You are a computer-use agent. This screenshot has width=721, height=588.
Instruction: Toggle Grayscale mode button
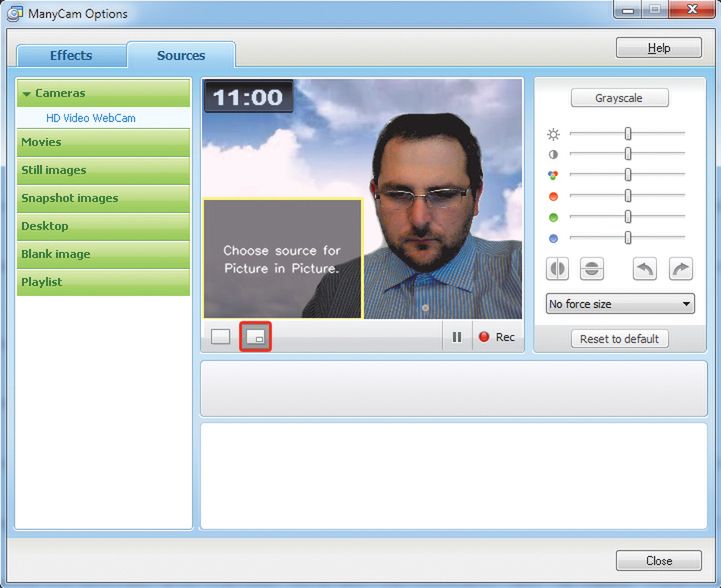(619, 98)
